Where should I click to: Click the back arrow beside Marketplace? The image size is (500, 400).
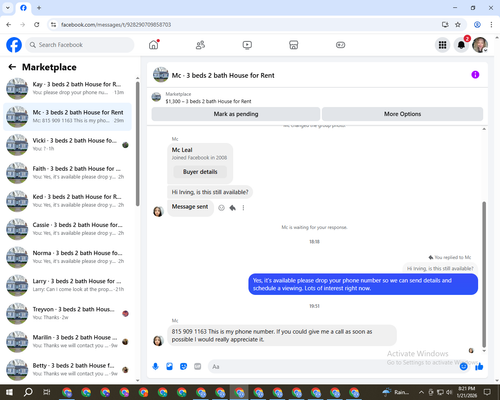pos(12,67)
